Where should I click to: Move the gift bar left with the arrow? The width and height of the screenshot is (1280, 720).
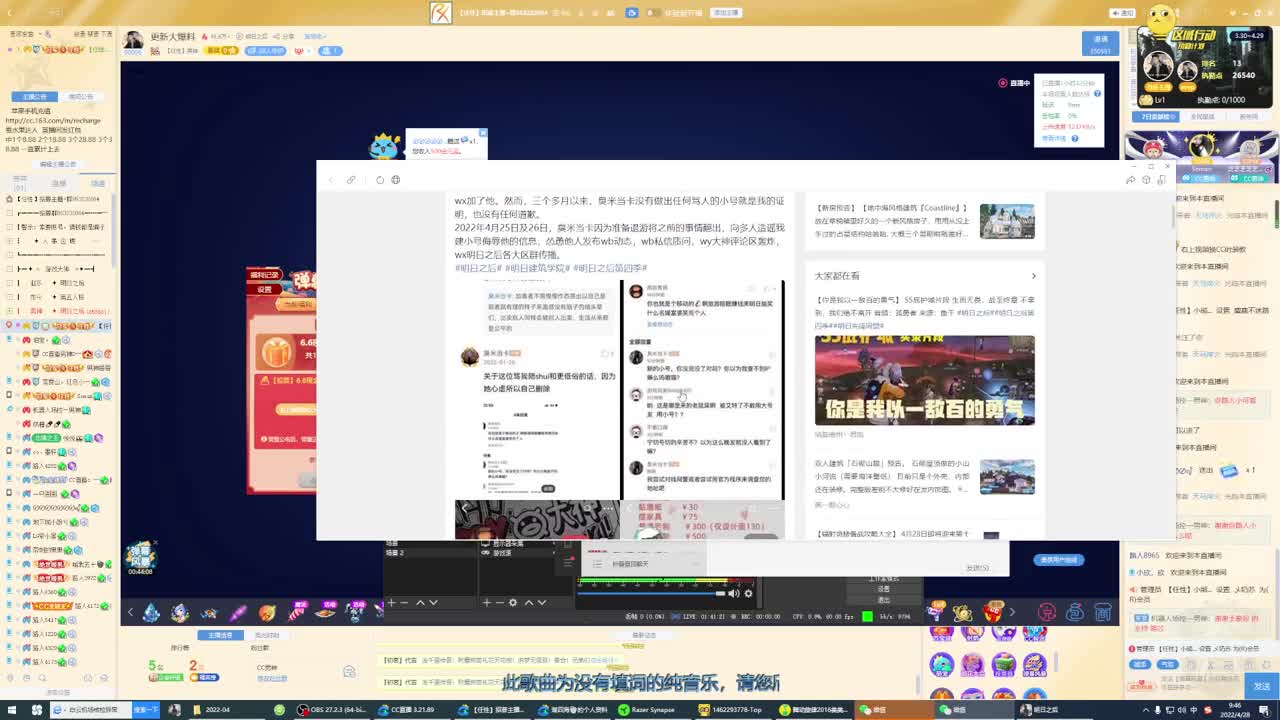(129, 612)
